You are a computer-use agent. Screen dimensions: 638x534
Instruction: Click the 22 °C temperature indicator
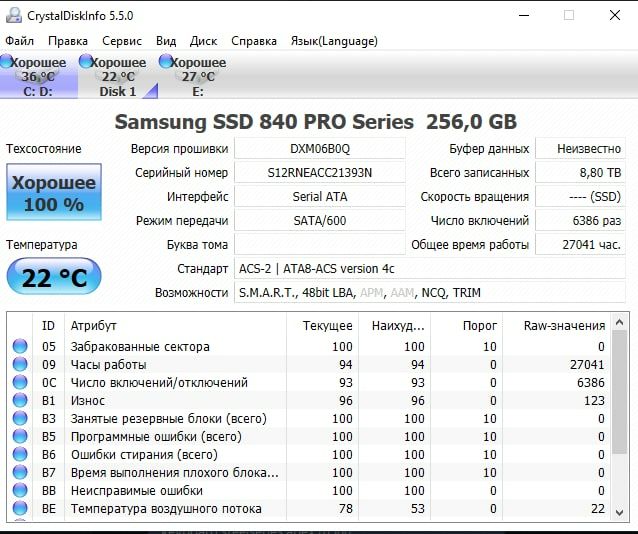(x=54, y=276)
